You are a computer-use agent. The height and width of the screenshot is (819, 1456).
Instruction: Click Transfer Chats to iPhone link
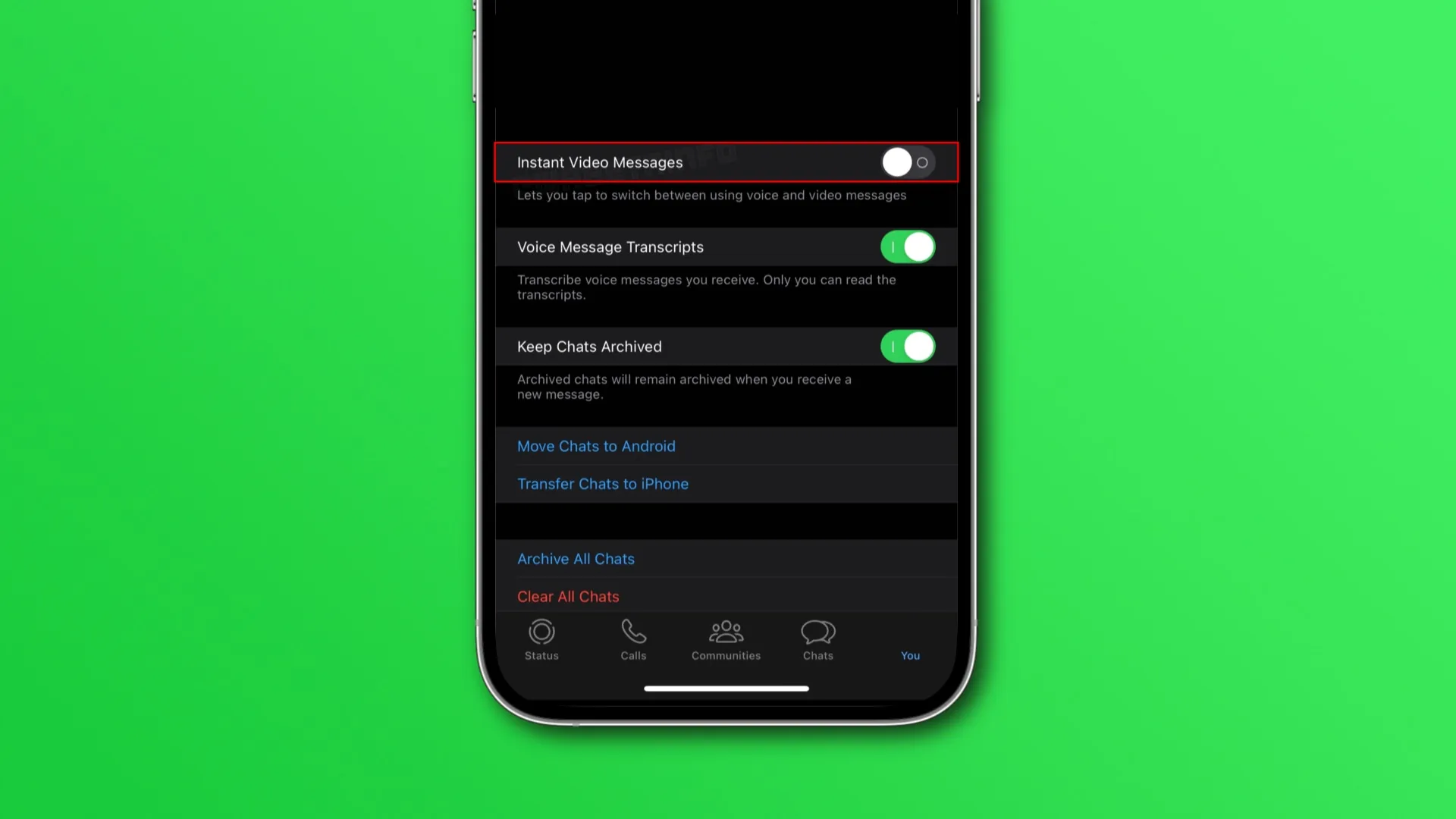coord(602,484)
